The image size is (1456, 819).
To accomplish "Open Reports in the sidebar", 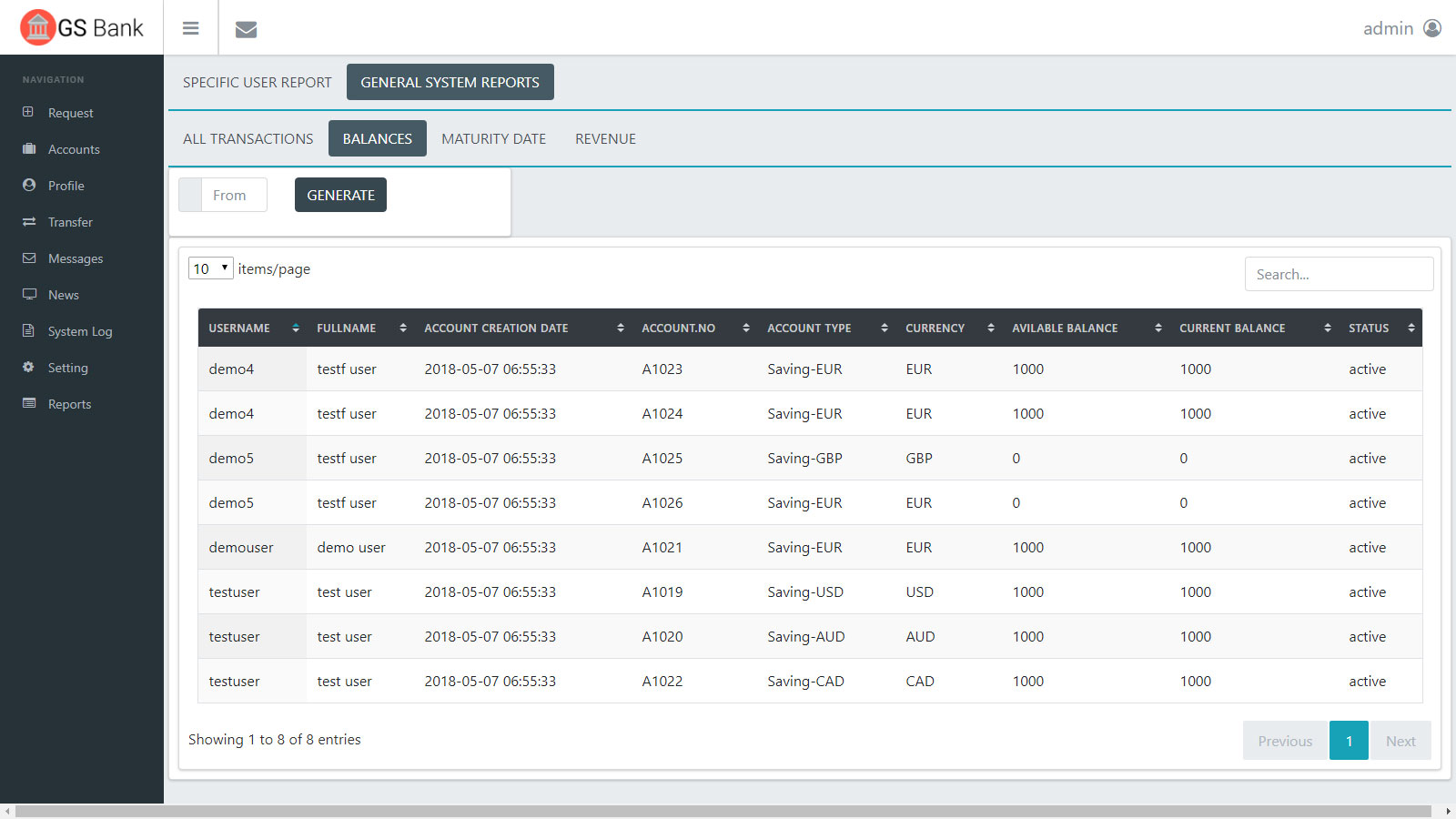I will coord(69,404).
